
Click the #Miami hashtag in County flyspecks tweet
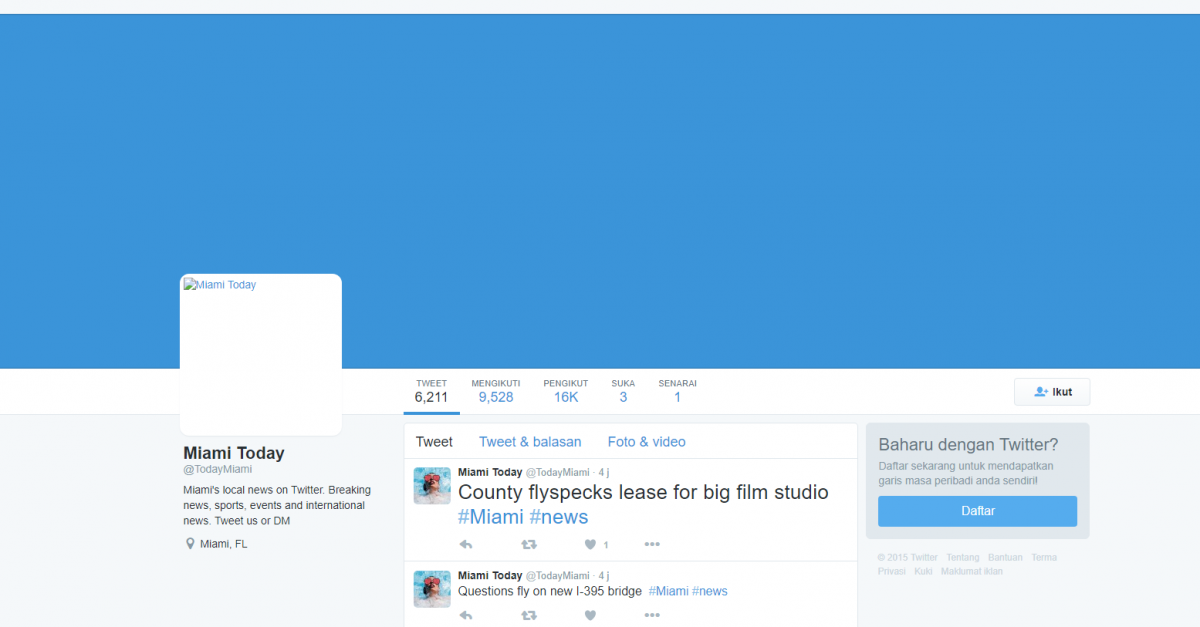(x=491, y=517)
